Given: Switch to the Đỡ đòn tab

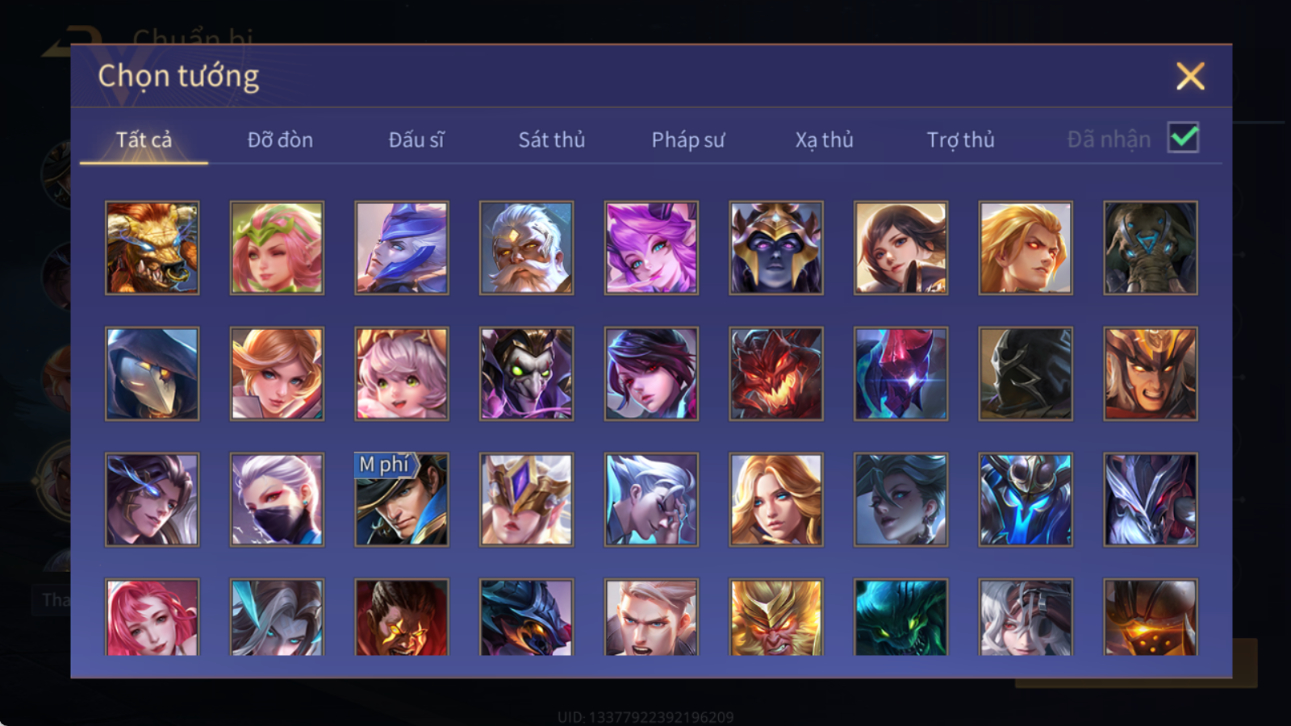Looking at the screenshot, I should coord(280,140).
